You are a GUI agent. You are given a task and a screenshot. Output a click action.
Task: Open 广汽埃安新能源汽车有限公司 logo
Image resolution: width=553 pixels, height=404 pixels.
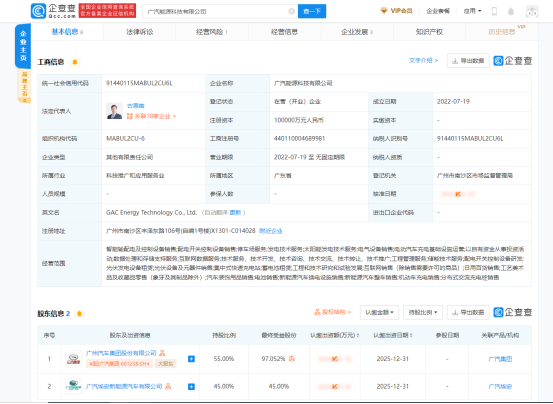pyautogui.click(x=74, y=386)
